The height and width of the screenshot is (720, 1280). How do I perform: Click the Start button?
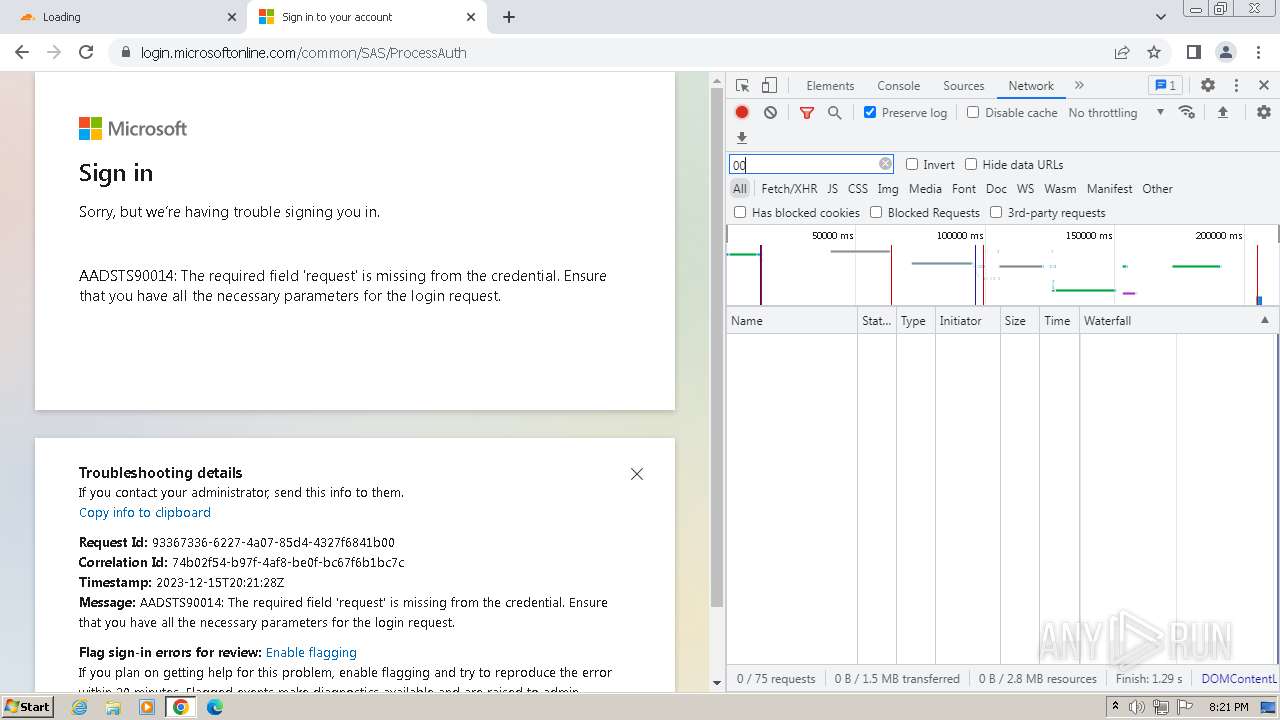point(28,707)
